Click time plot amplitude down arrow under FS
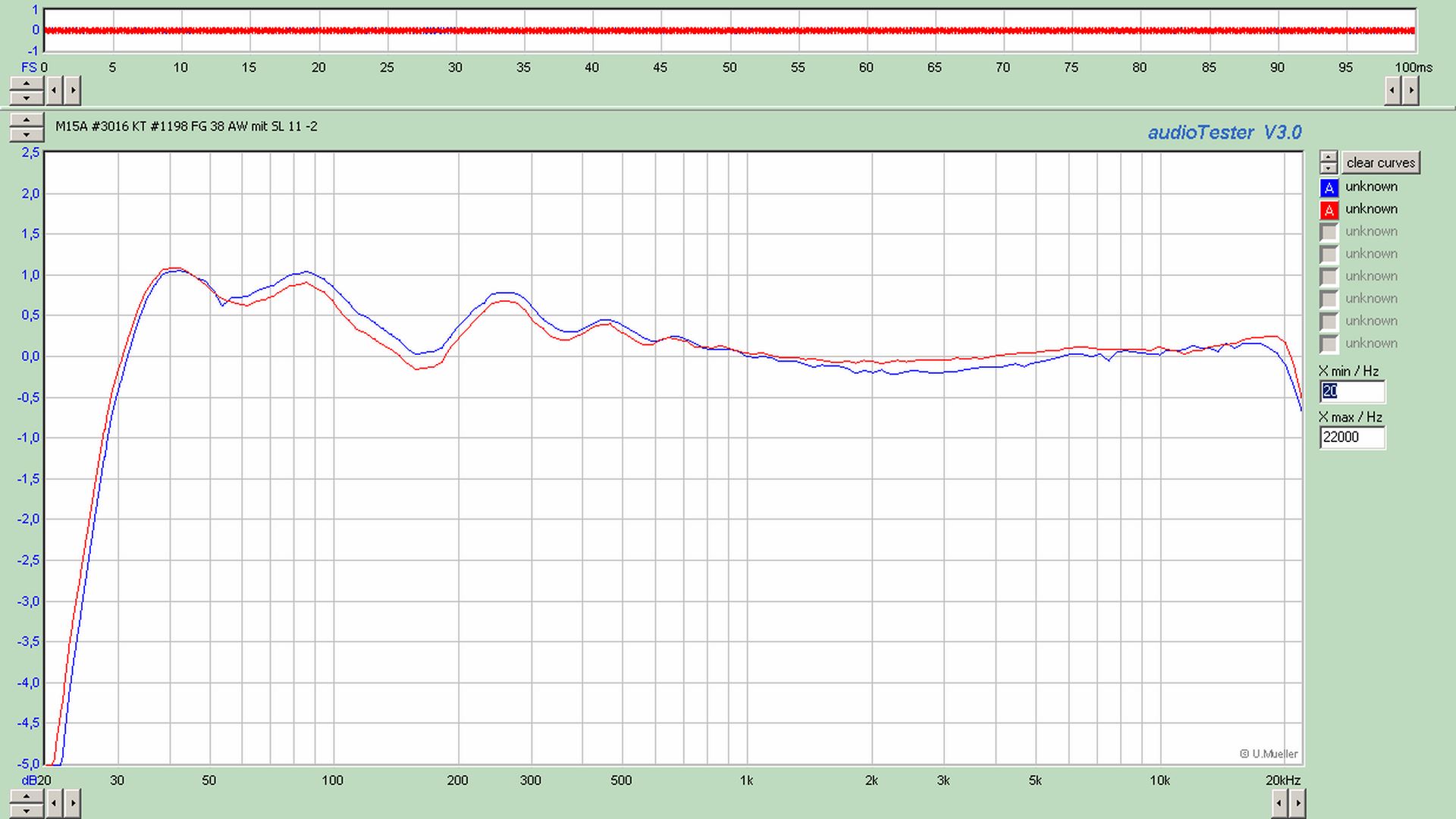This screenshot has height=819, width=1456. (x=27, y=98)
